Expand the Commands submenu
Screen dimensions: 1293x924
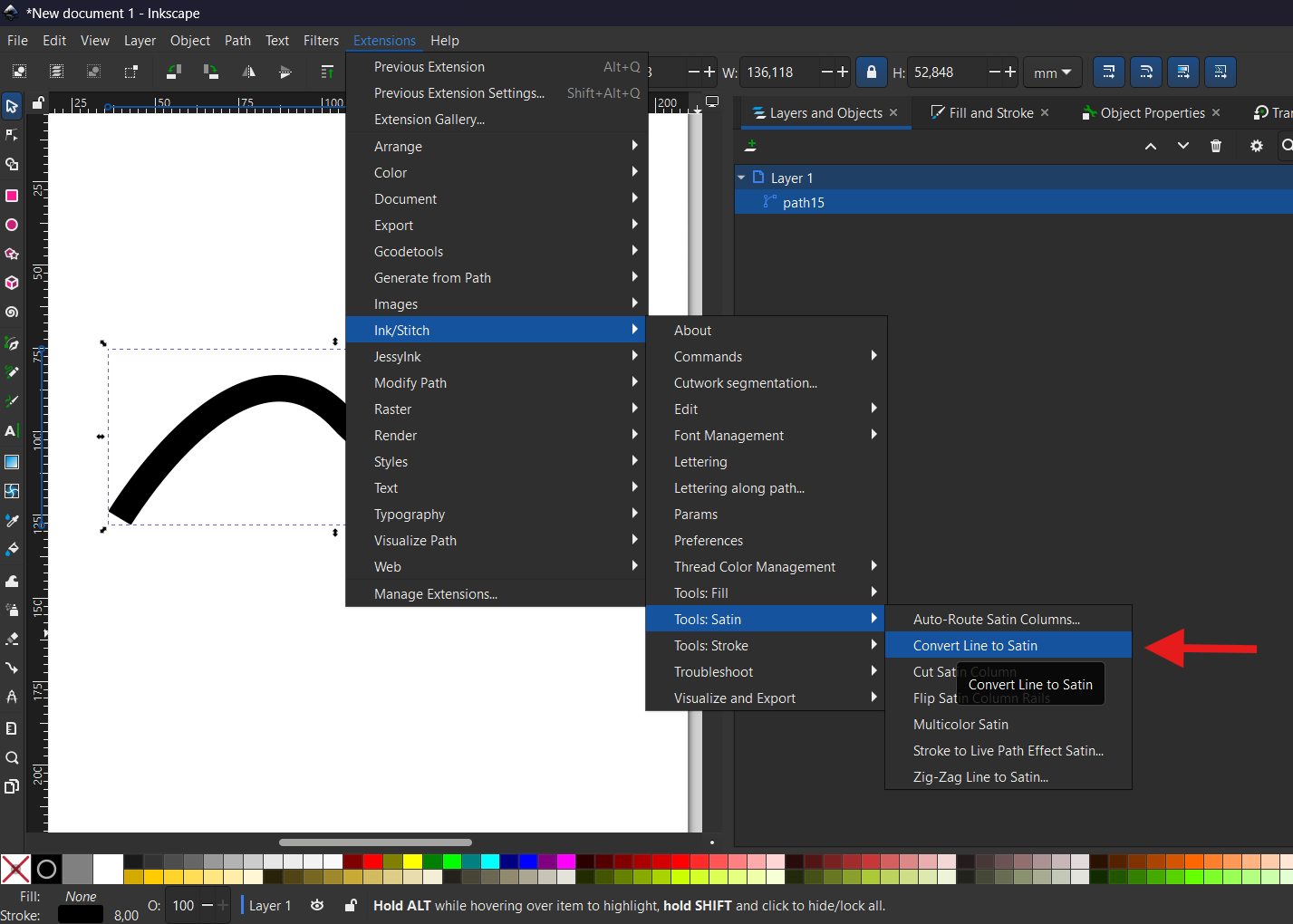(x=765, y=357)
